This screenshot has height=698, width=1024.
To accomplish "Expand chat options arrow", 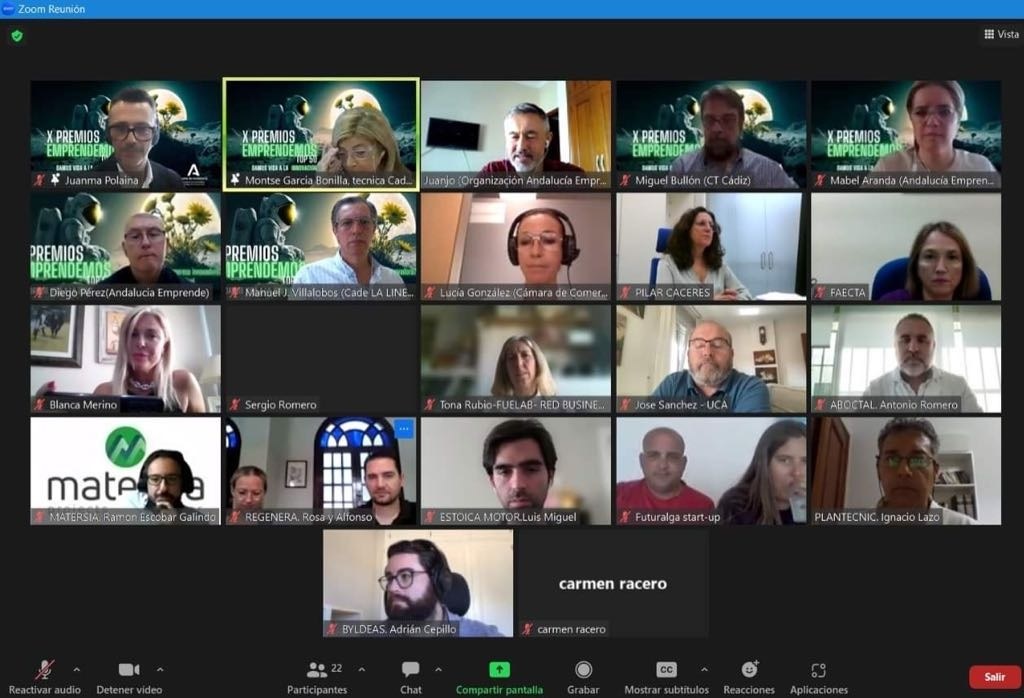I will coord(438,670).
